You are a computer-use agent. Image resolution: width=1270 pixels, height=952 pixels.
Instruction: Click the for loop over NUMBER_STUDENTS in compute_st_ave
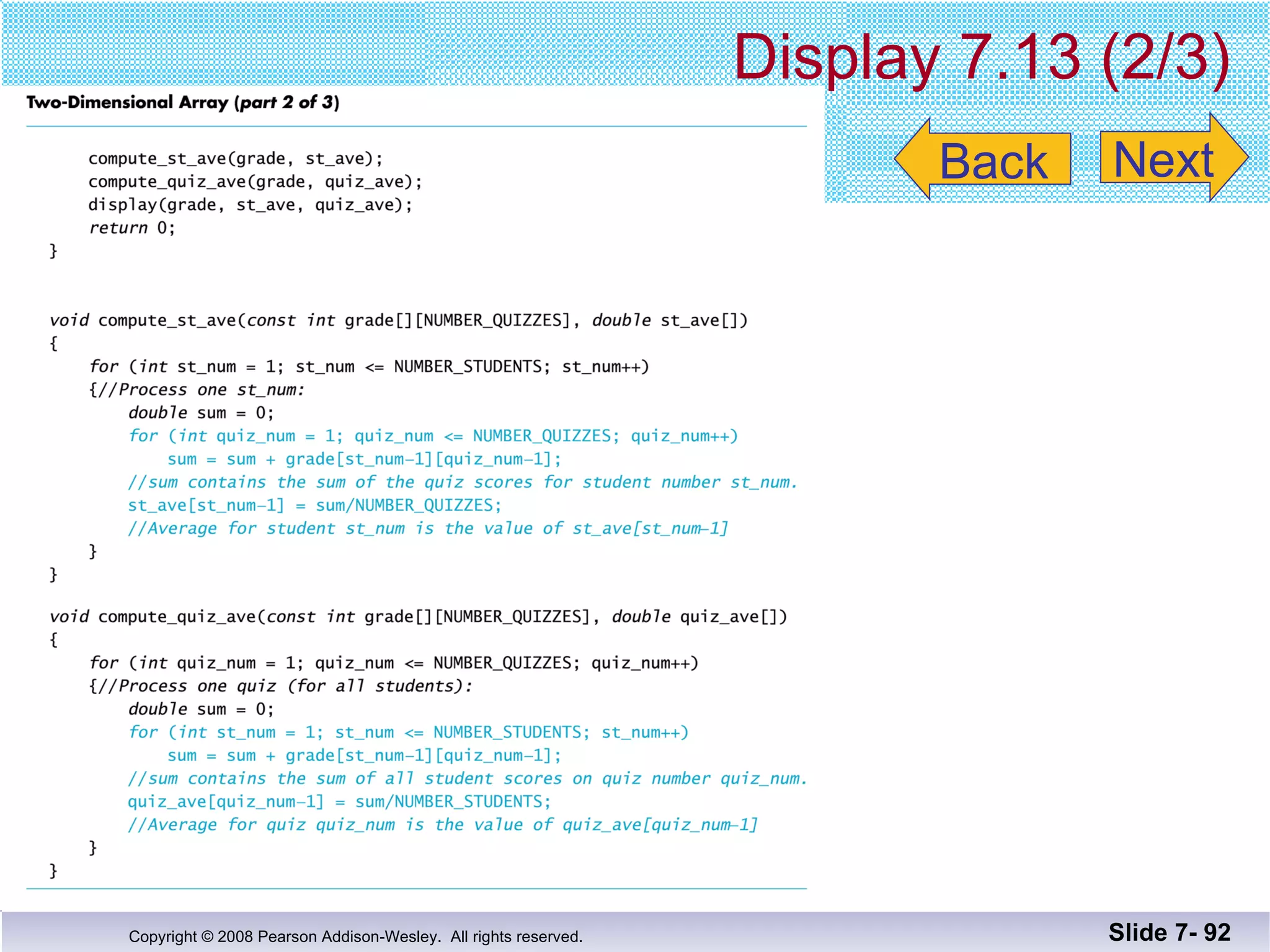369,366
